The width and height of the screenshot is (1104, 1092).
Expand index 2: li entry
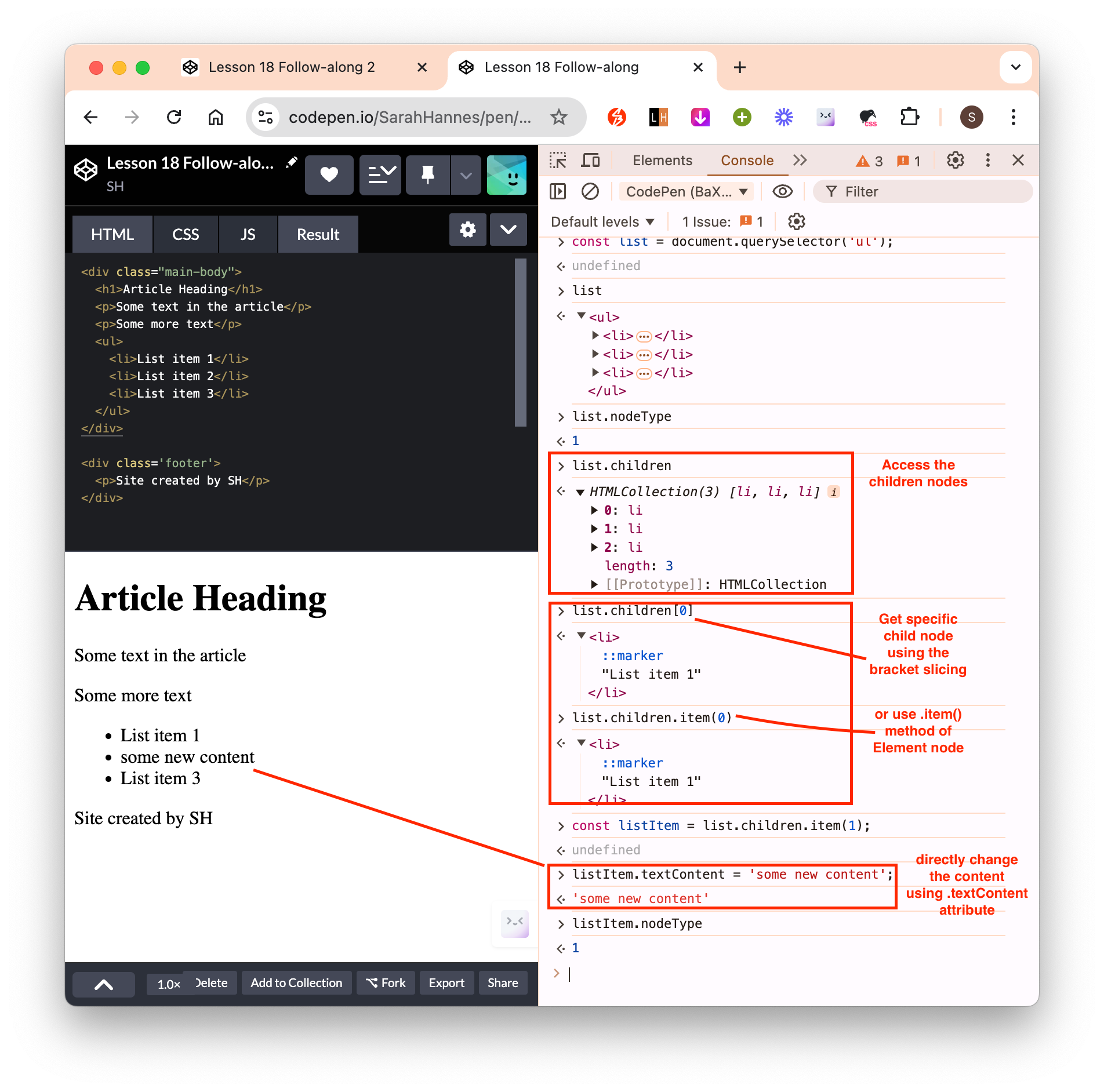(594, 547)
